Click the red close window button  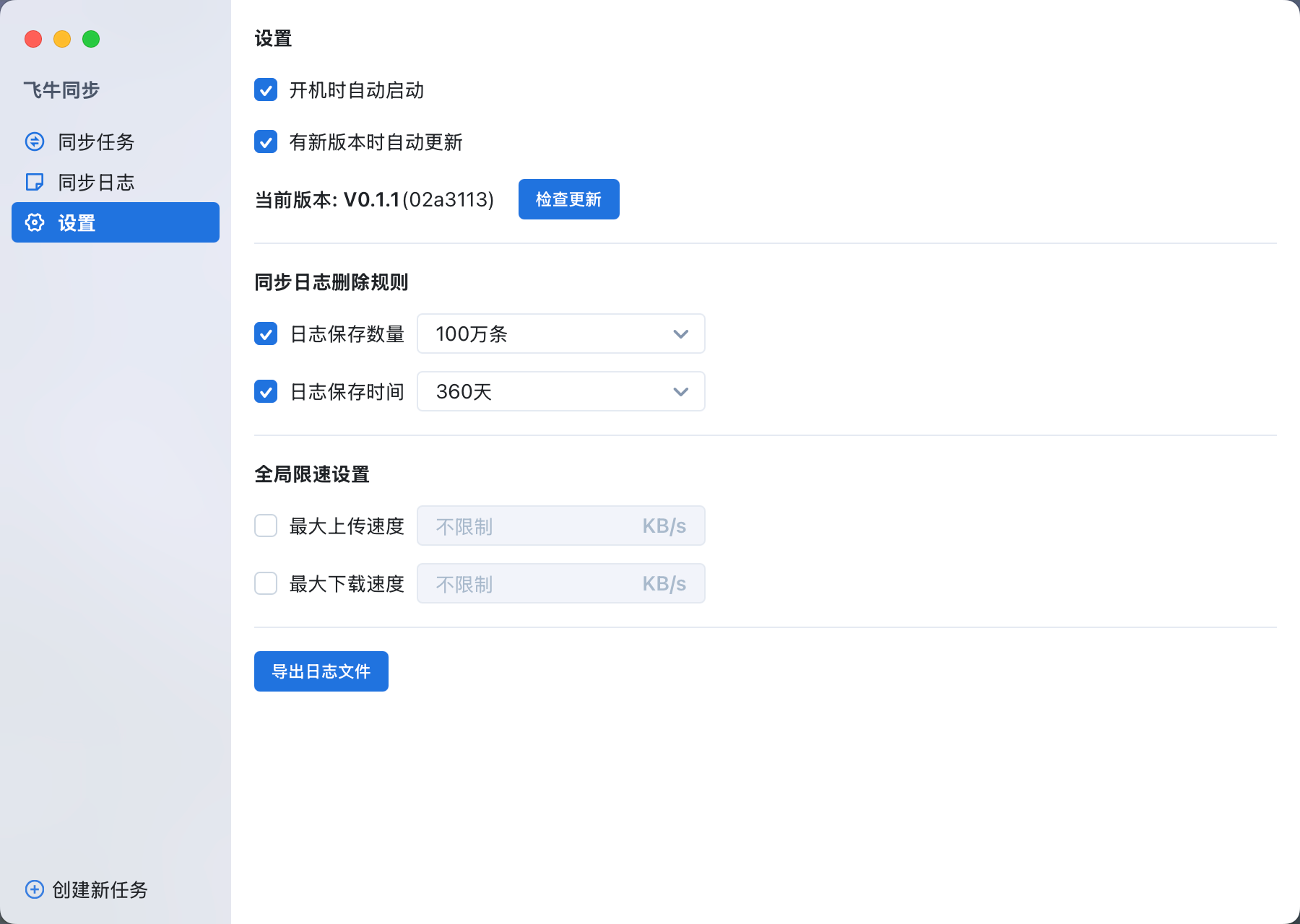point(33,39)
